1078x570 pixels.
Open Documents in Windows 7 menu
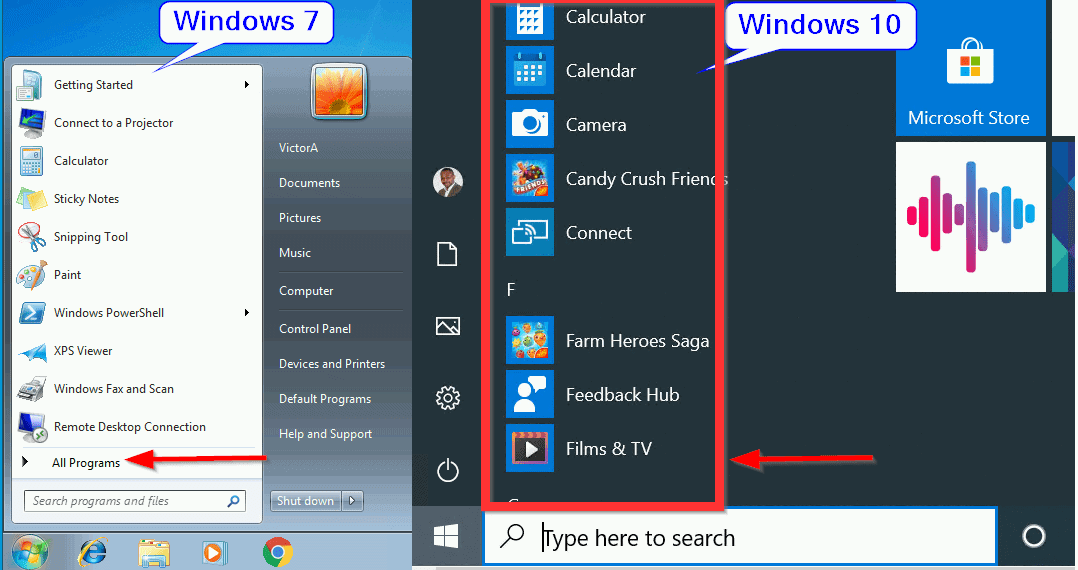tap(309, 183)
